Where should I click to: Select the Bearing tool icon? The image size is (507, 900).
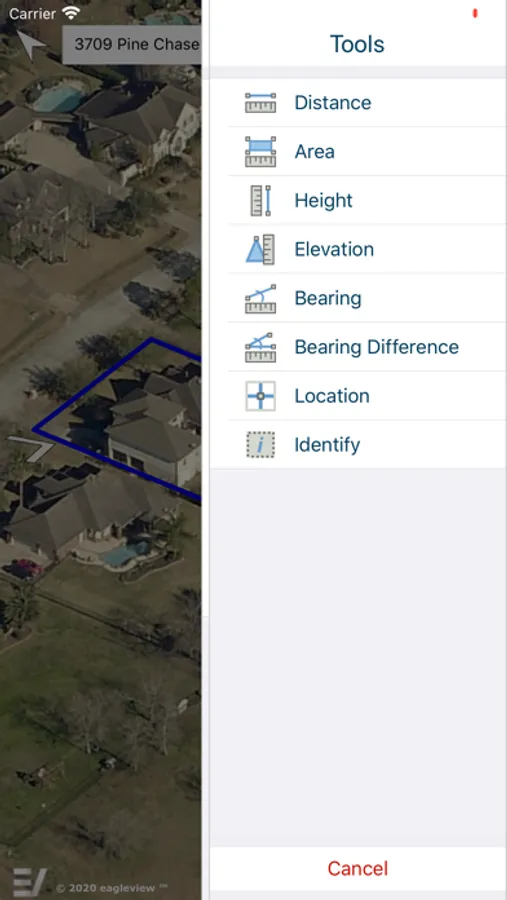(x=260, y=298)
